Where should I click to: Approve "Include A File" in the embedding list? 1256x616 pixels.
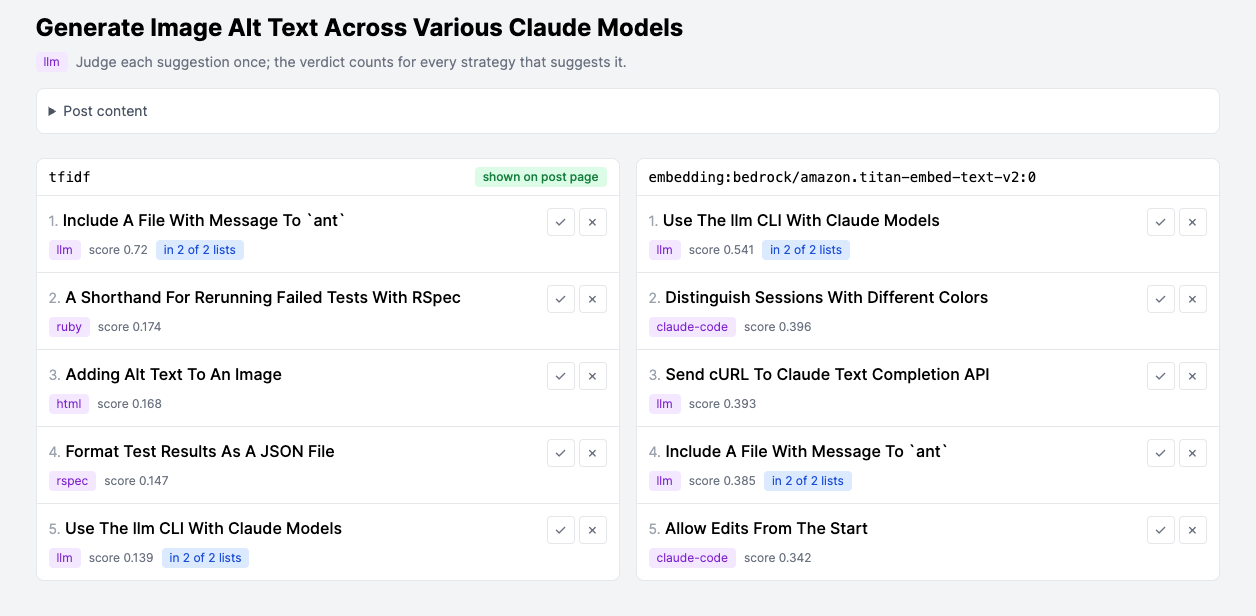pos(1161,453)
